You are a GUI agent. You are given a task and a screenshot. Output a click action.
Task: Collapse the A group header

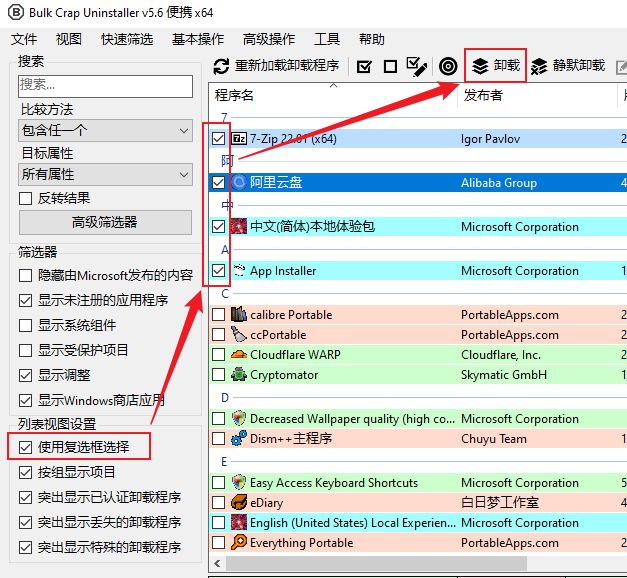(x=225, y=250)
